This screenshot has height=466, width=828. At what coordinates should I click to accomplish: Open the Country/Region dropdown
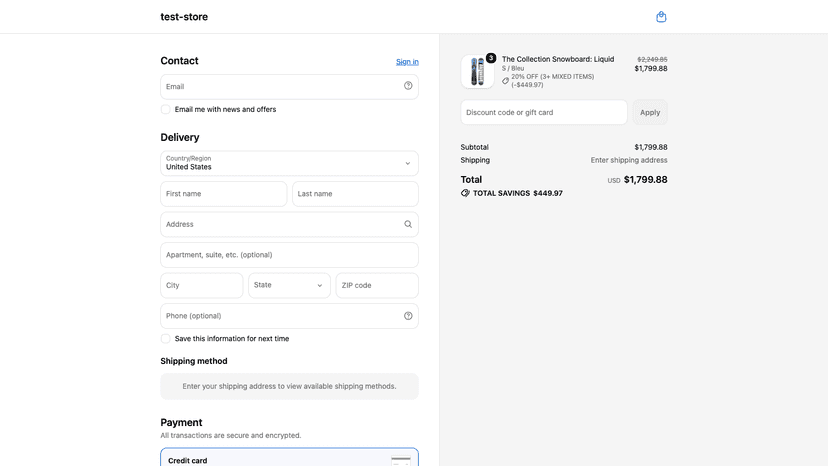coord(289,163)
